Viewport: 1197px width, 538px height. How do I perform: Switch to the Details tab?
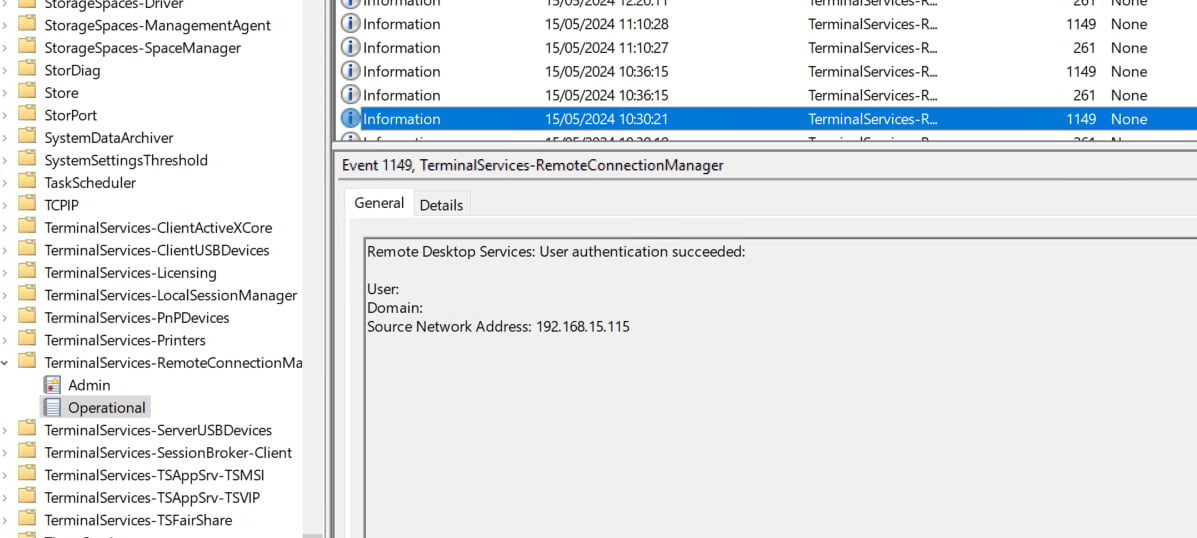pos(441,205)
